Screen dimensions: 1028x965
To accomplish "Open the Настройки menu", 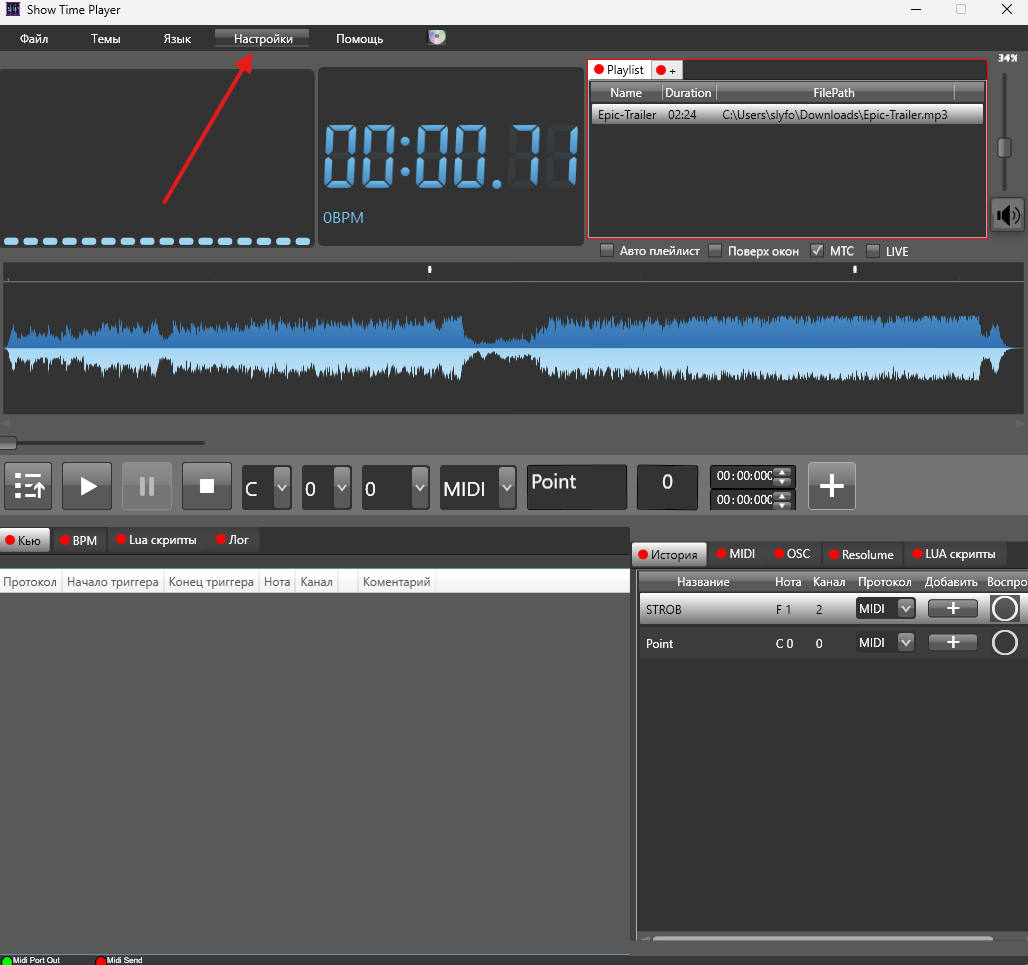I will click(263, 39).
